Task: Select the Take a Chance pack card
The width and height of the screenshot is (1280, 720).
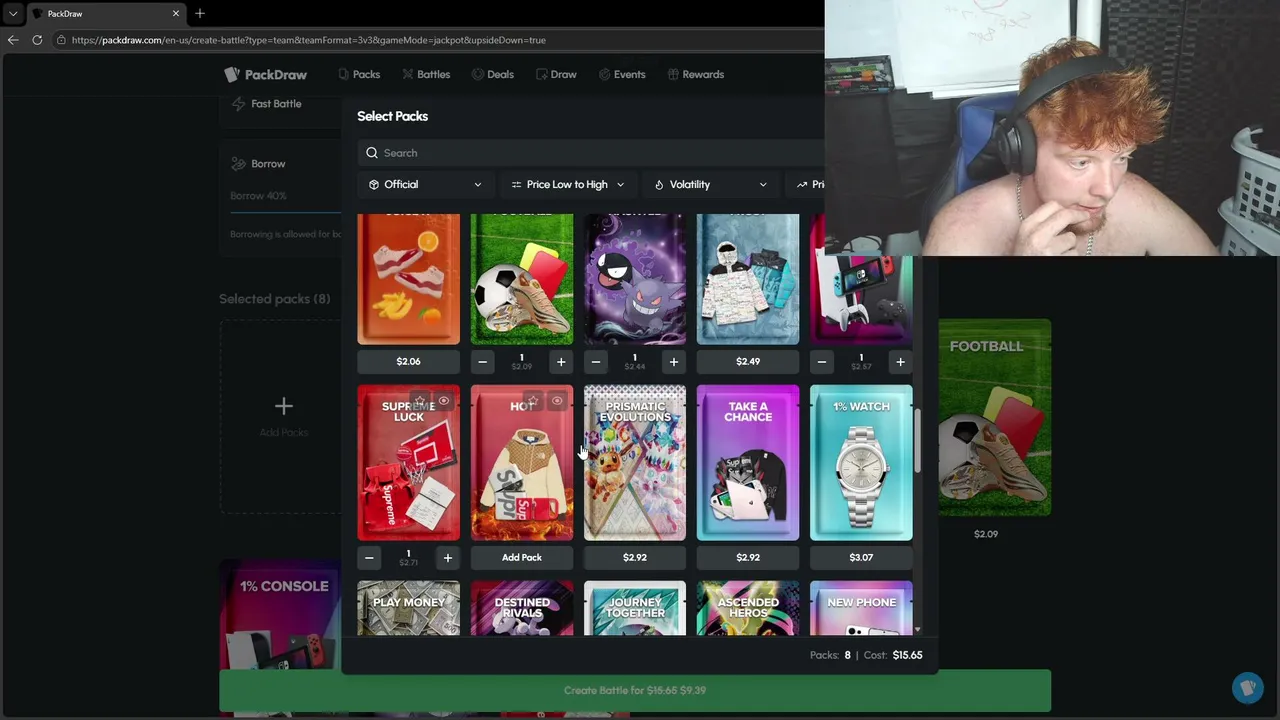Action: click(748, 463)
